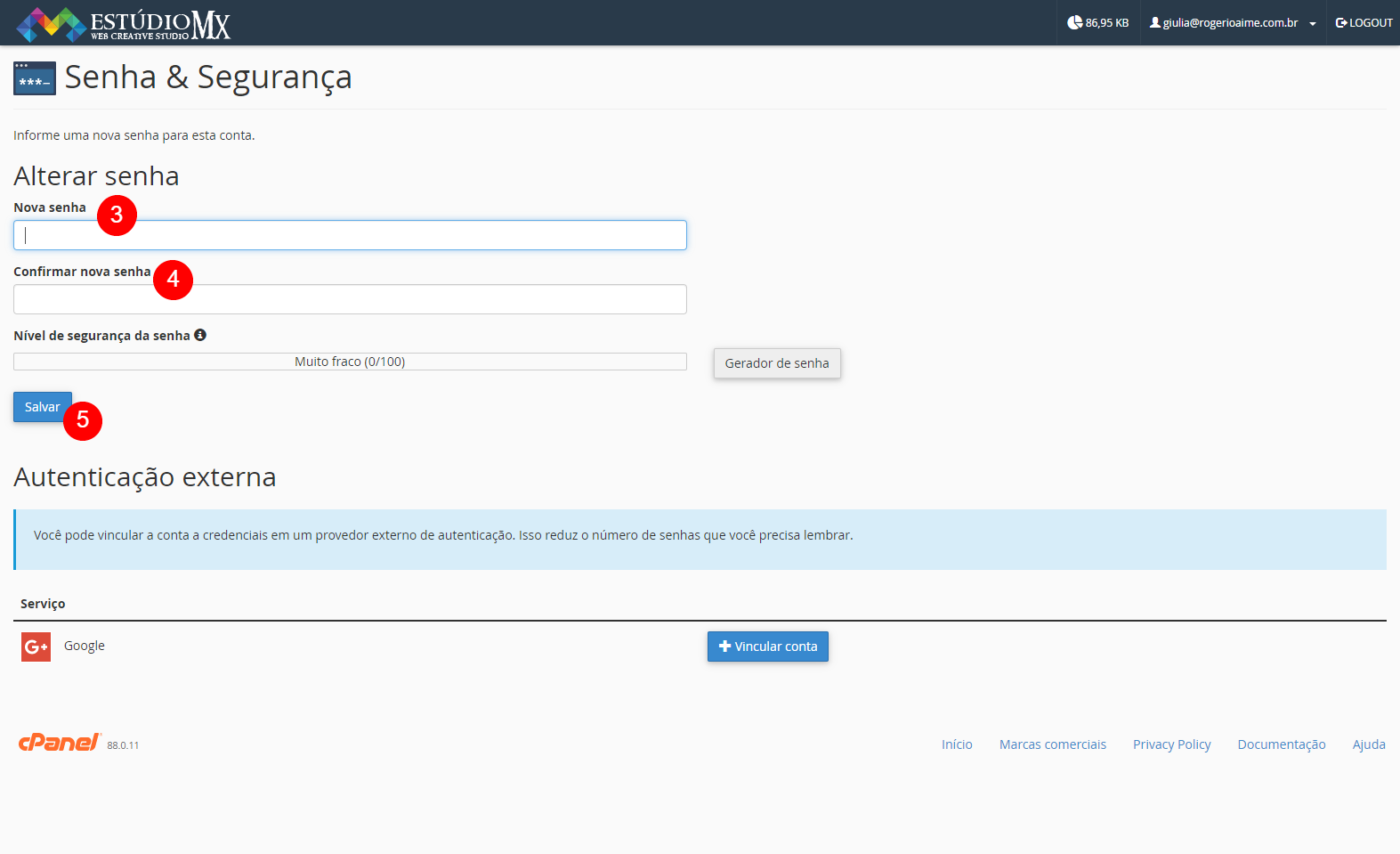Image resolution: width=1400 pixels, height=854 pixels.
Task: Open the Documentação footer link
Action: pyautogui.click(x=1281, y=744)
